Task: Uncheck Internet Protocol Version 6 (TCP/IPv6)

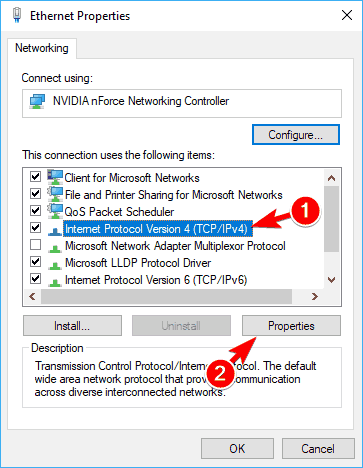Action: (35, 278)
